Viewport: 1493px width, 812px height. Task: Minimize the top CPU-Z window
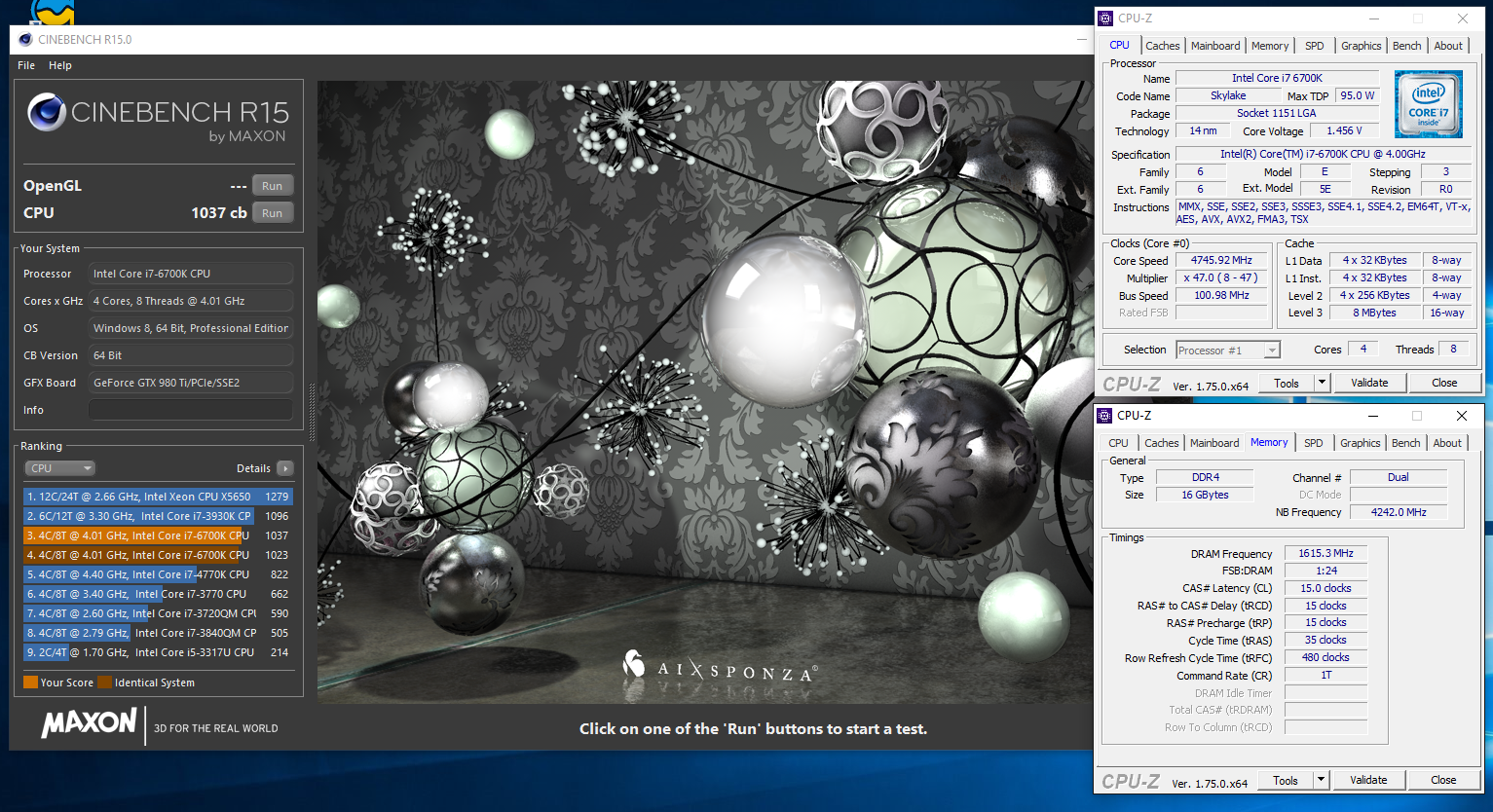click(1374, 18)
